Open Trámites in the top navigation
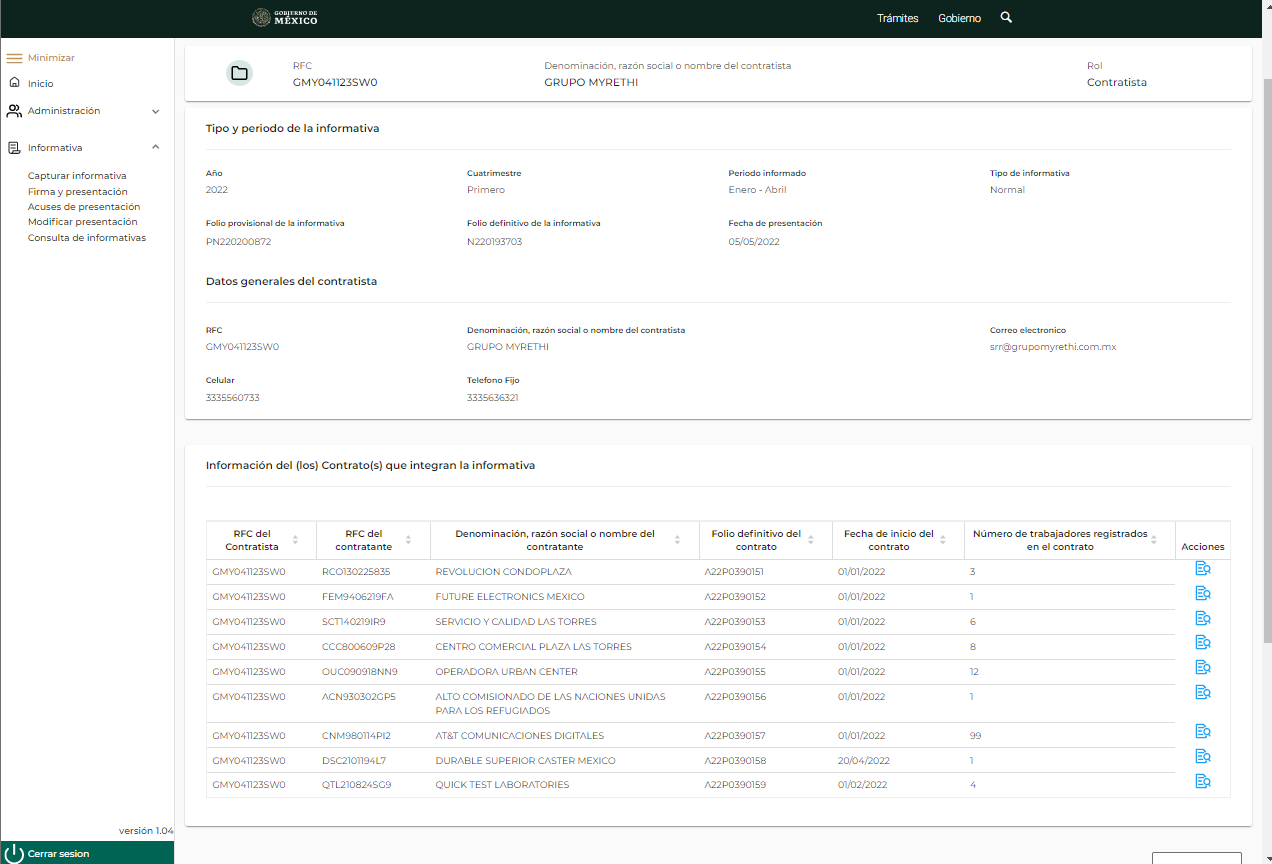 click(897, 19)
